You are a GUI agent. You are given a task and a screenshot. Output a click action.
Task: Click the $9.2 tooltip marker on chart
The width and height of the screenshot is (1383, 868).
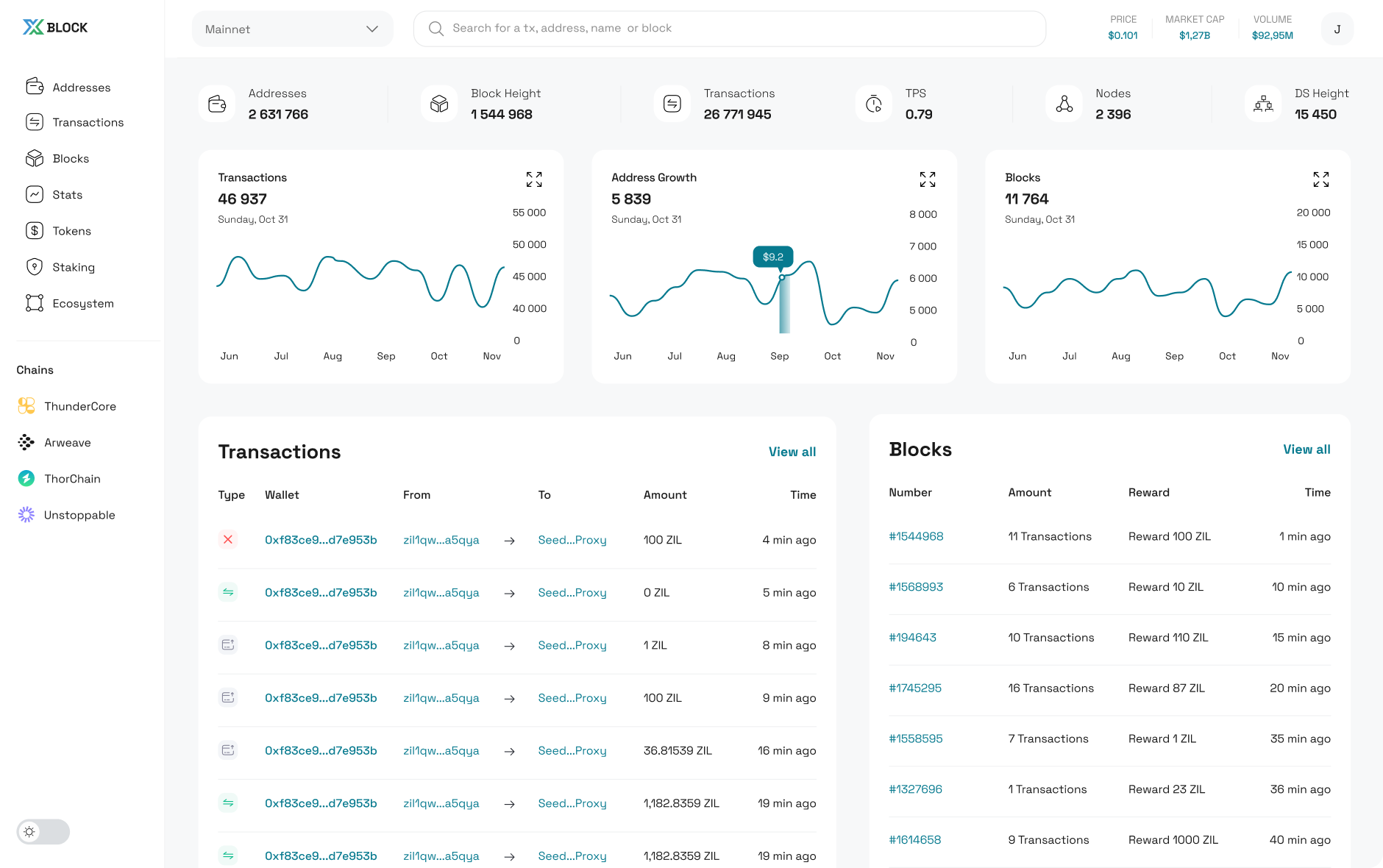pyautogui.click(x=773, y=257)
